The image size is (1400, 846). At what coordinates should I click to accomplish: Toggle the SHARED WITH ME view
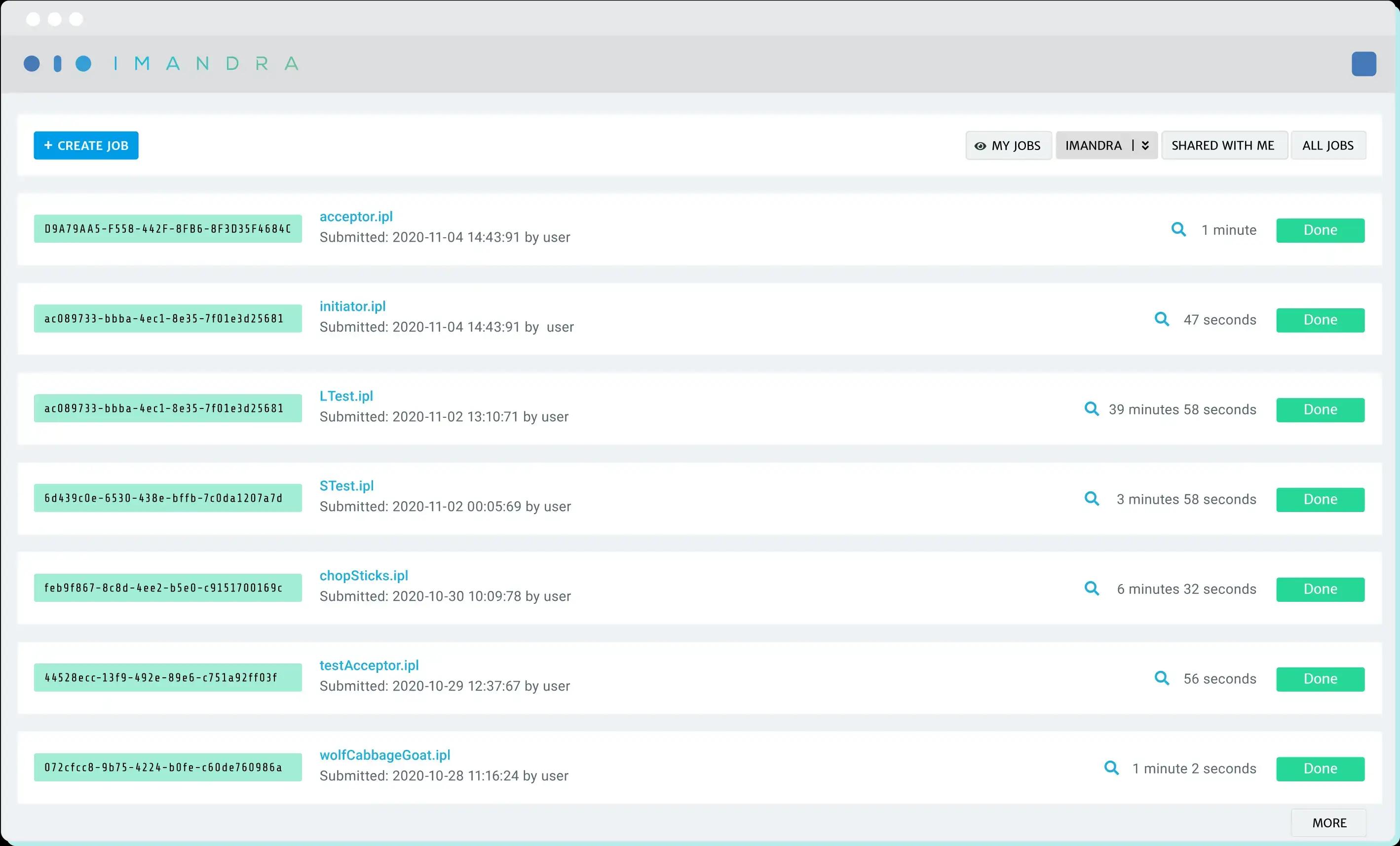coord(1222,145)
